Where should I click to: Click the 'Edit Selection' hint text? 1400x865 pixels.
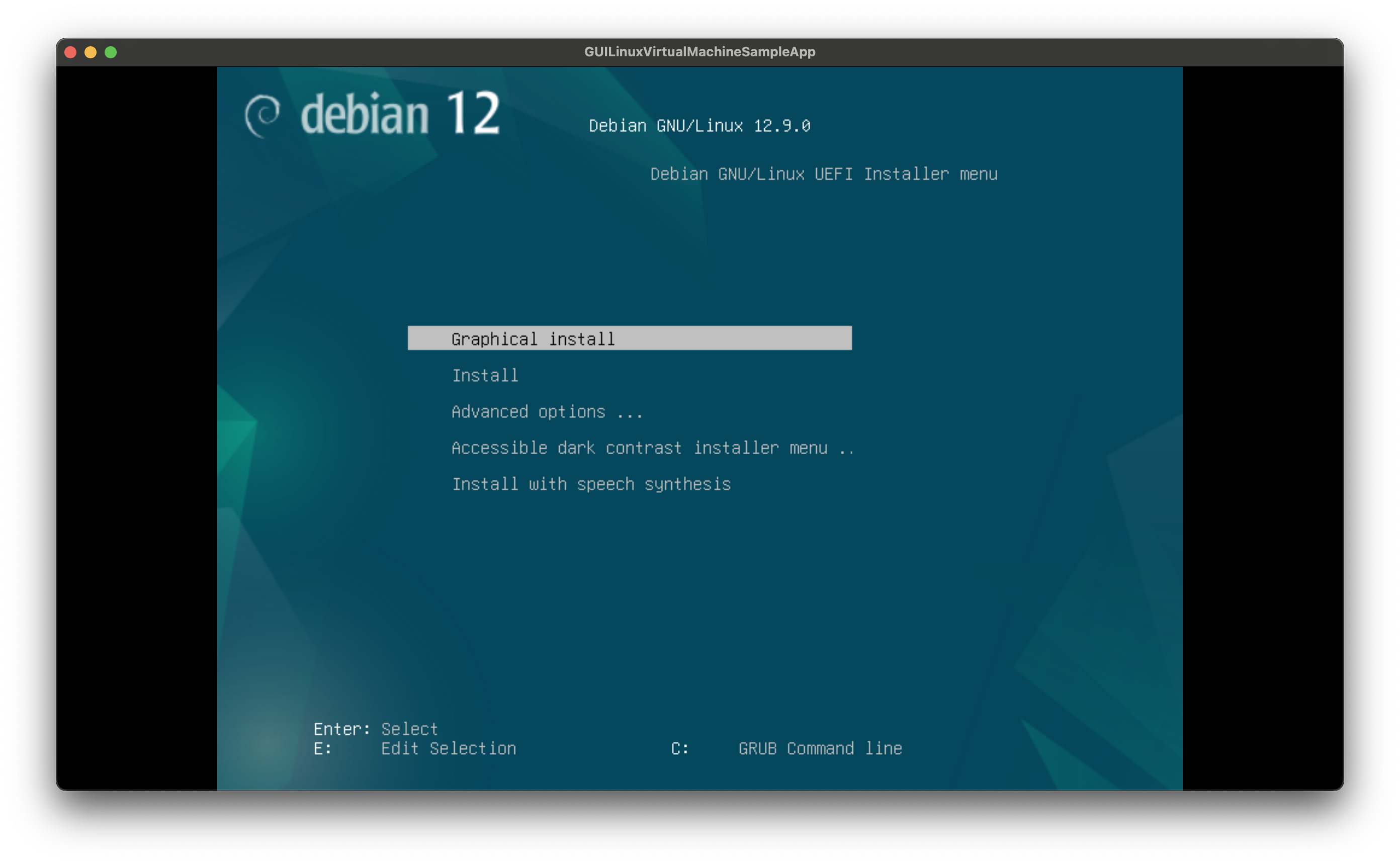click(449, 748)
